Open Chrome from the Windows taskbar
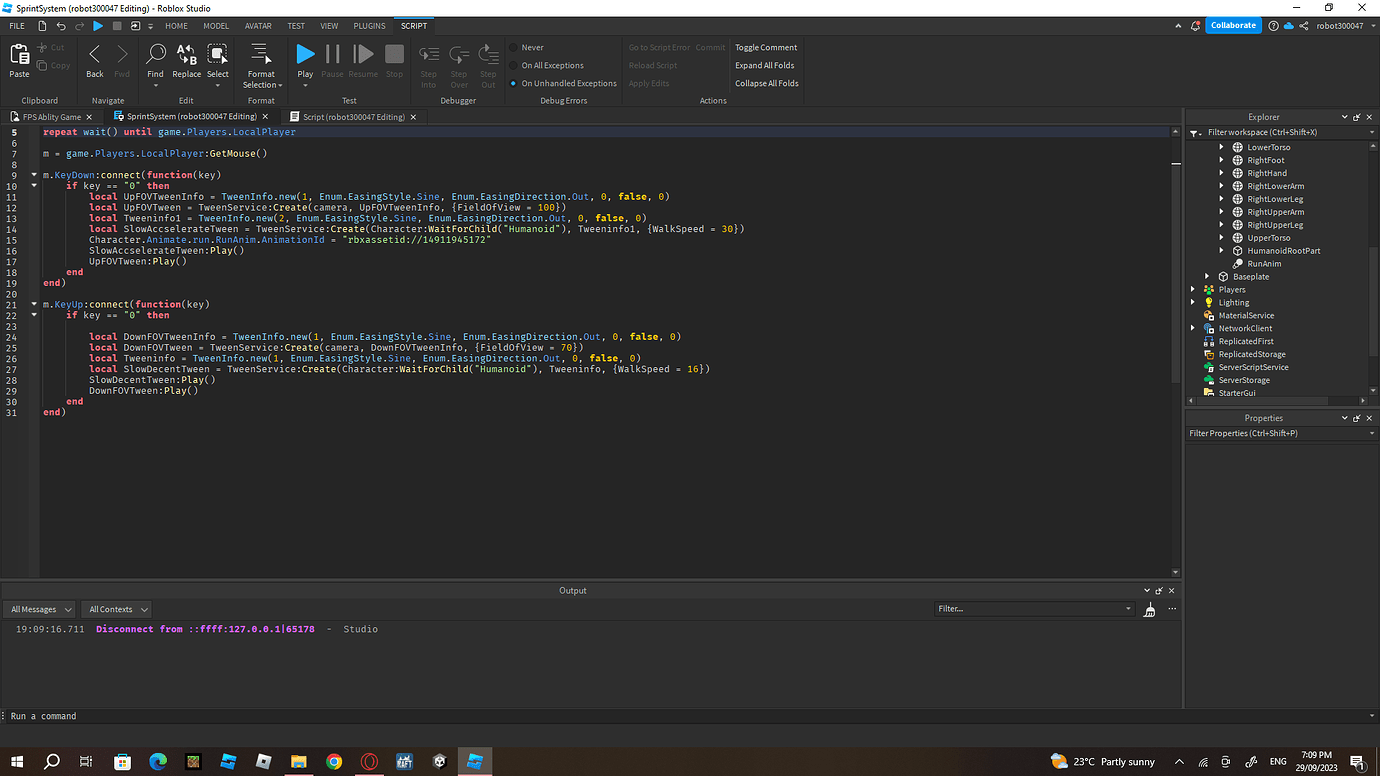The width and height of the screenshot is (1380, 776). click(334, 762)
